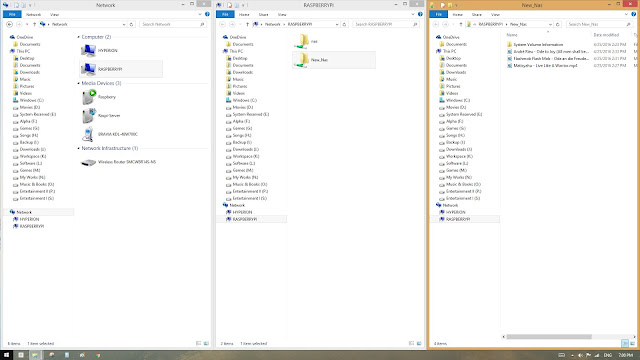This screenshot has width=640, height=360.
Task: Select the second media server device icon
Action: pyautogui.click(x=89, y=116)
